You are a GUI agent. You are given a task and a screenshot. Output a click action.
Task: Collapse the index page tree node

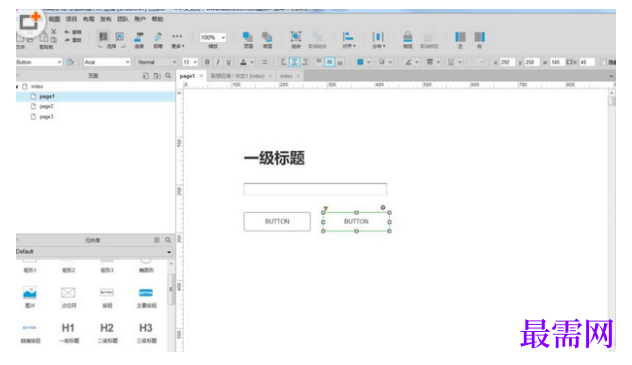(x=17, y=87)
